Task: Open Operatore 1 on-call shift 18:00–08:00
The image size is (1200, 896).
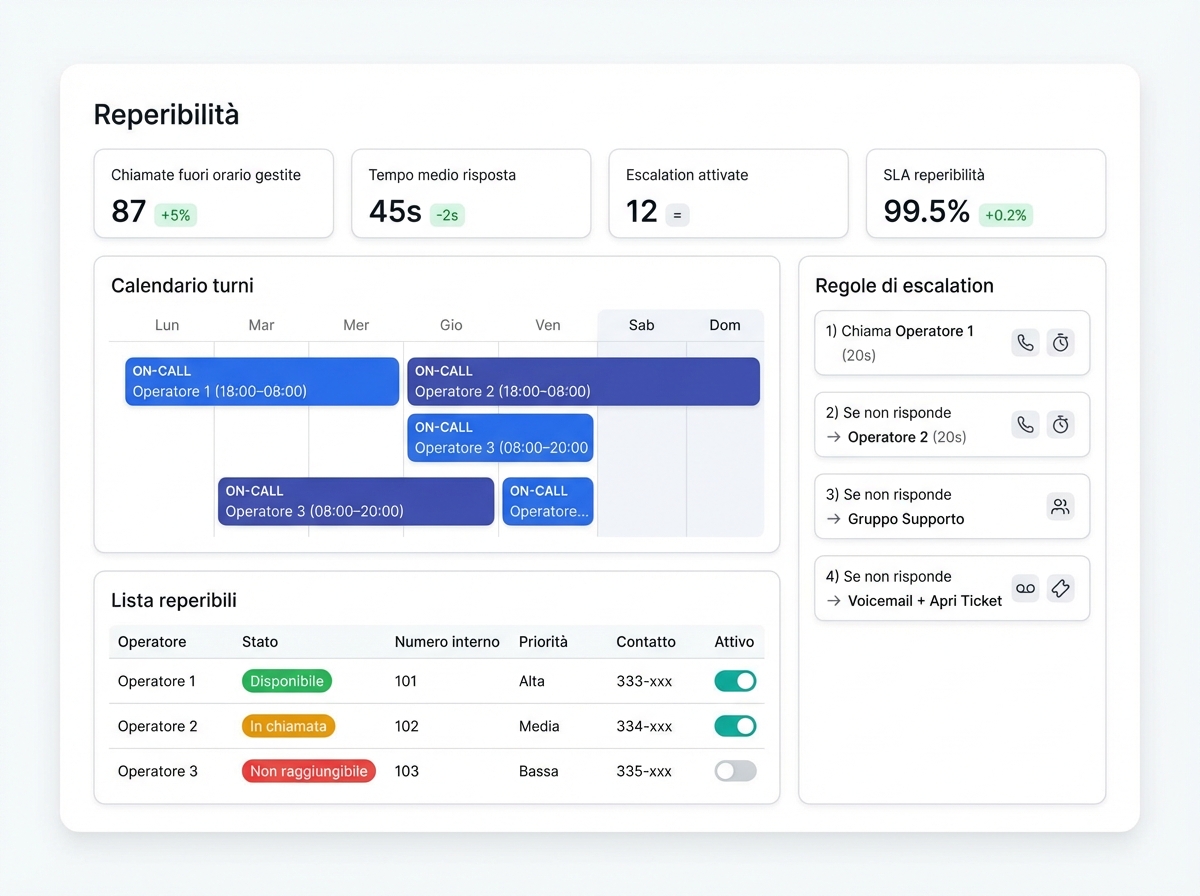Action: pyautogui.click(x=262, y=382)
